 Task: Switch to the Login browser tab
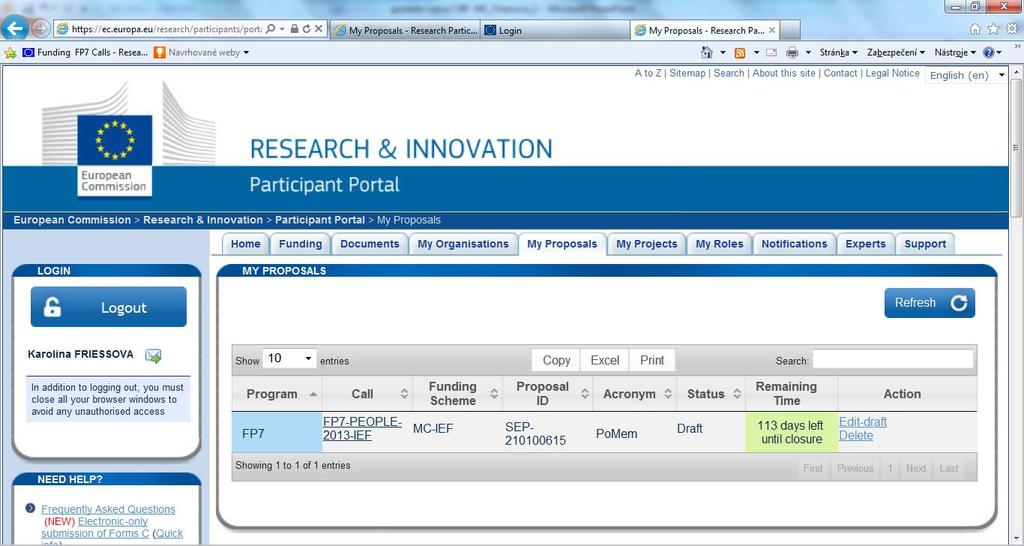coord(555,30)
